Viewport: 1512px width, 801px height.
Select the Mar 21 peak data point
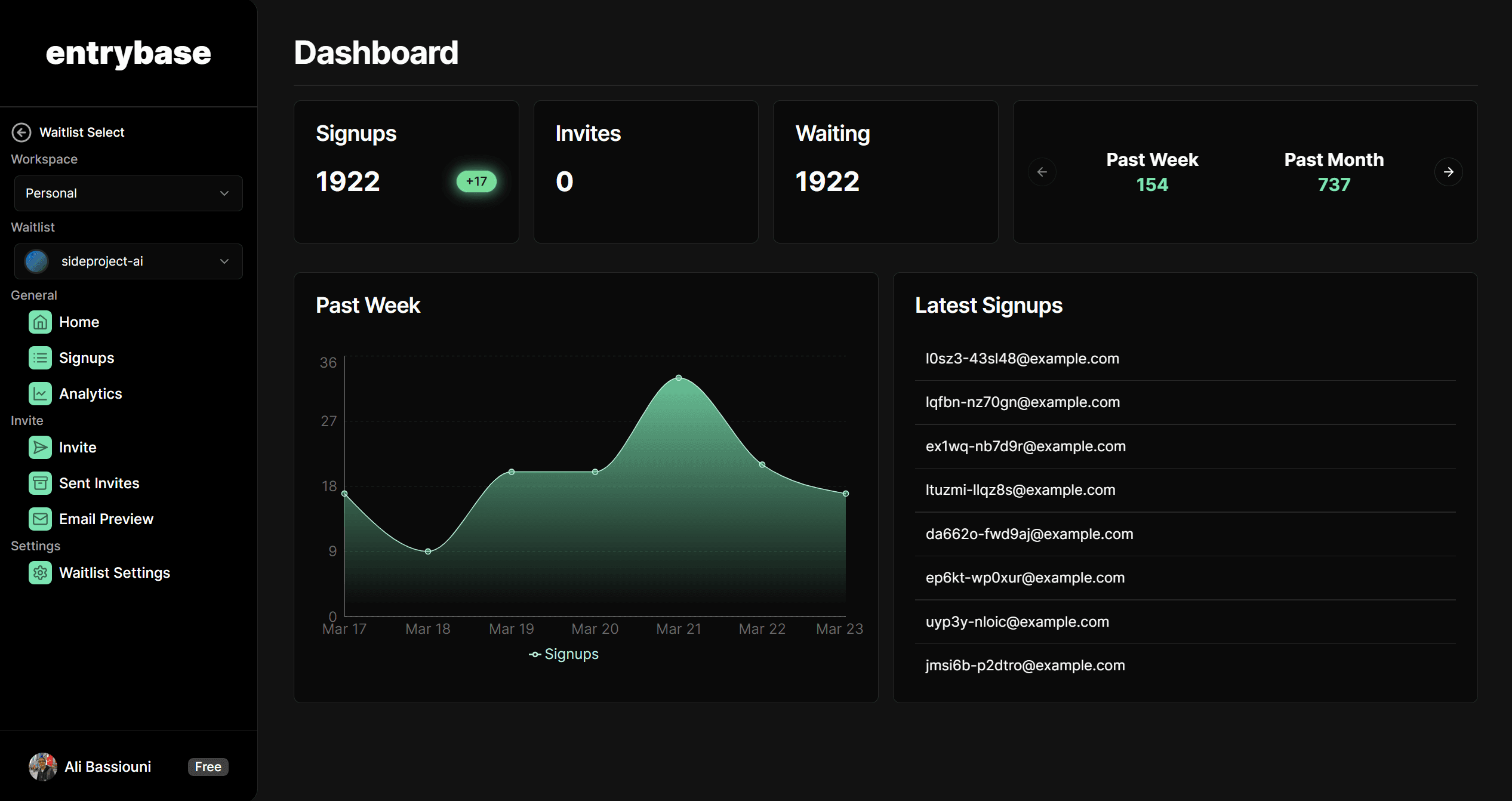click(679, 378)
